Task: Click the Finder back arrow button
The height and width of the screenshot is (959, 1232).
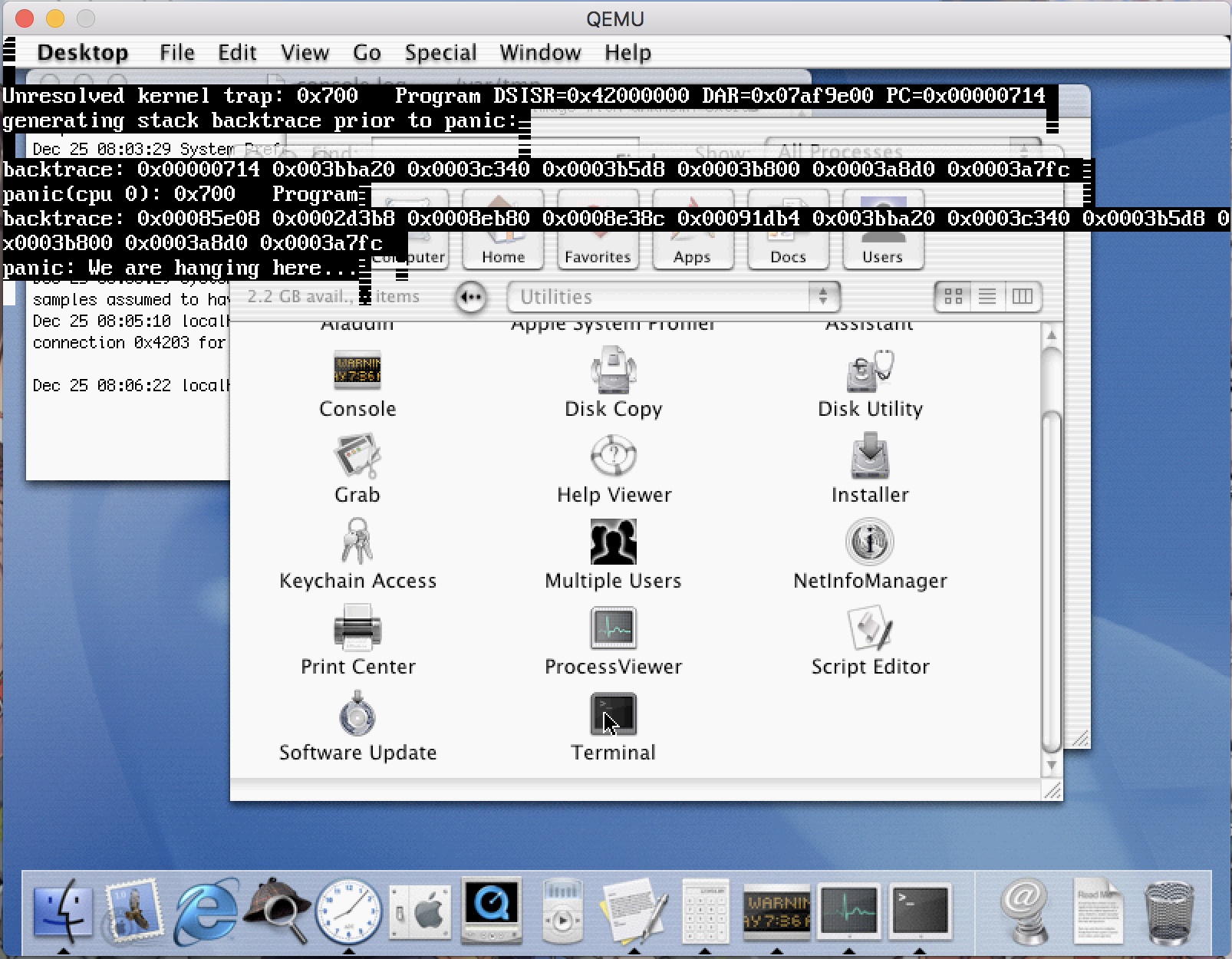Action: (470, 297)
